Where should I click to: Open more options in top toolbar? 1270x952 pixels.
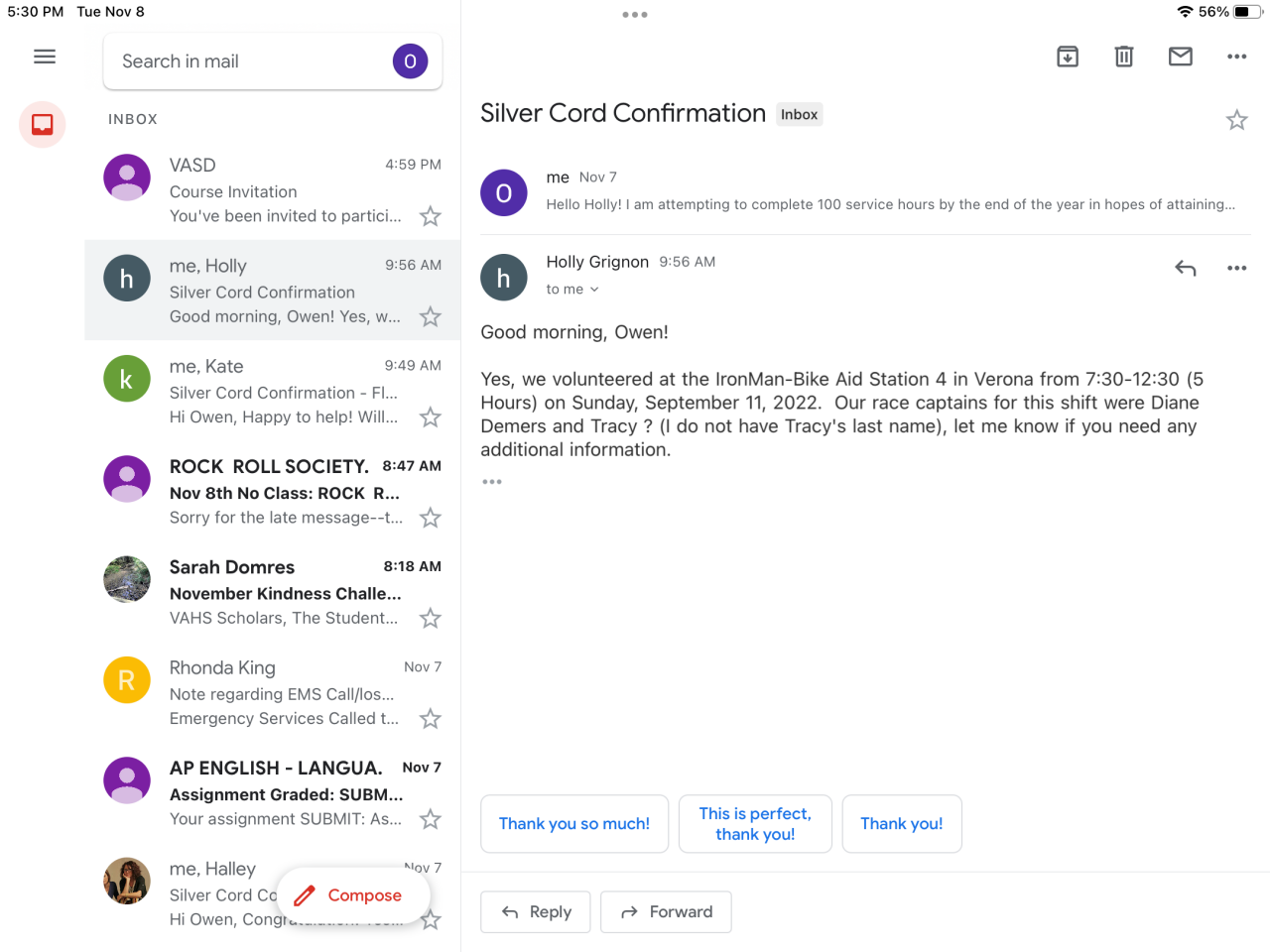click(x=1236, y=57)
